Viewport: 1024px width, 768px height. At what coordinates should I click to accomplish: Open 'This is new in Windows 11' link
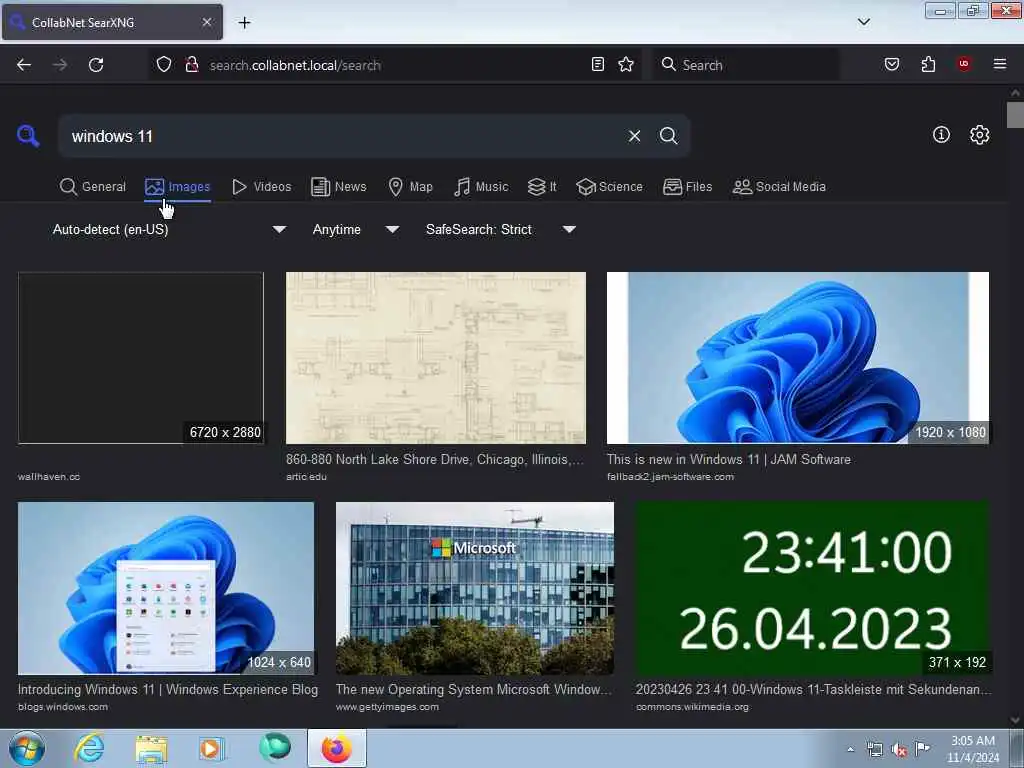tap(729, 460)
